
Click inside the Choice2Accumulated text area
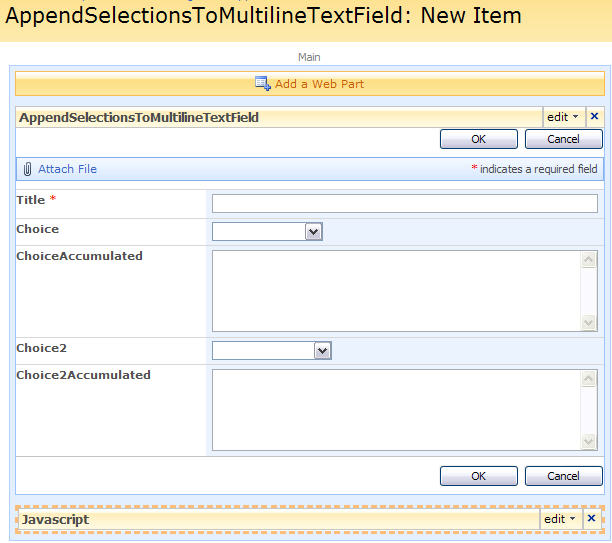(x=397, y=411)
